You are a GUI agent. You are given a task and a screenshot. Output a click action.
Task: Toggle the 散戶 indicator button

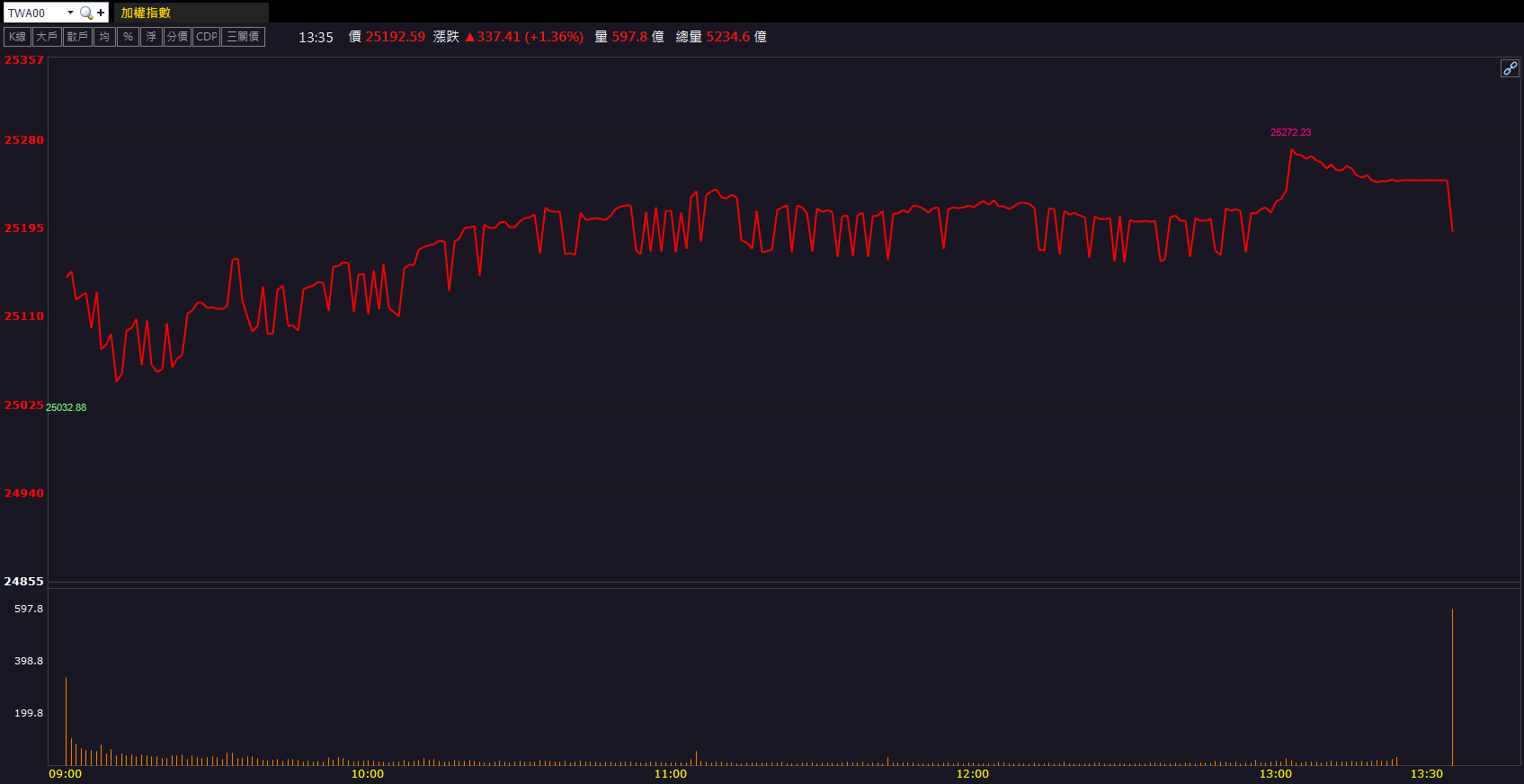[x=77, y=37]
